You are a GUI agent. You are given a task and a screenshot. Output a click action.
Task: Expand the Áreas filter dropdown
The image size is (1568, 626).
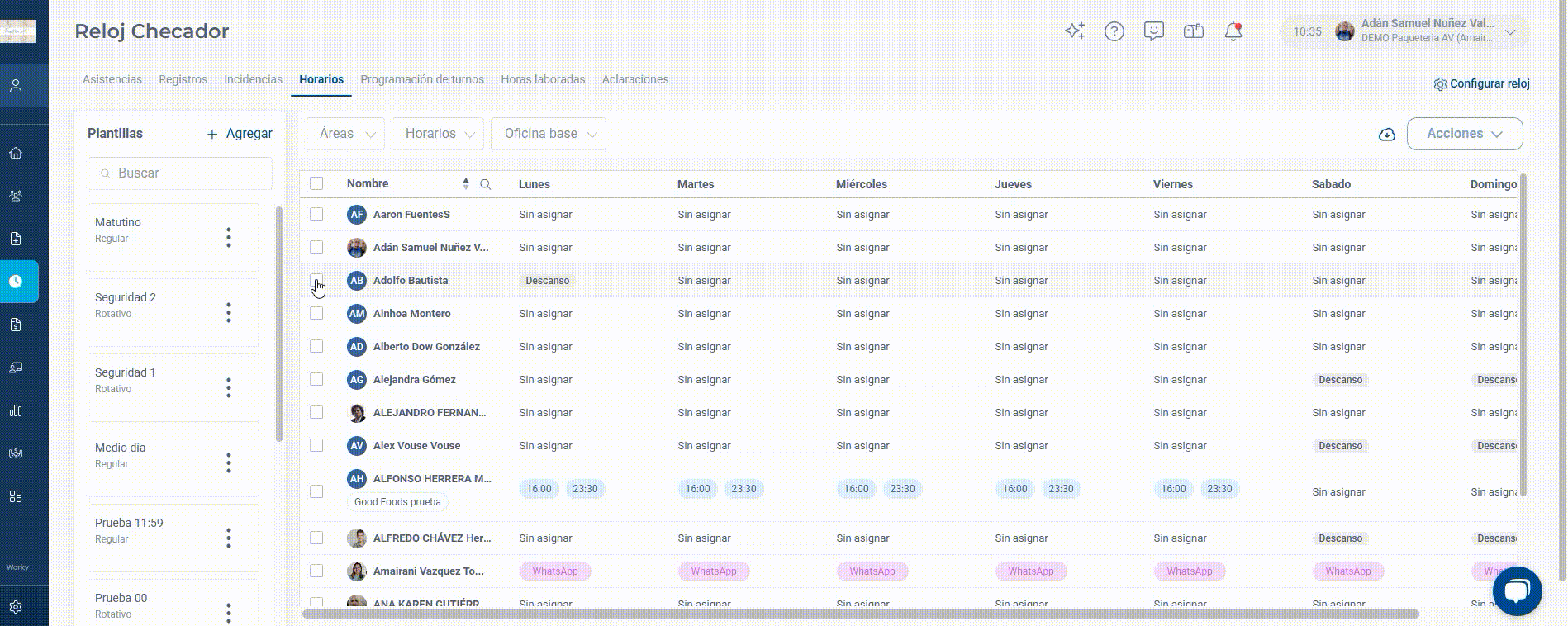click(345, 134)
